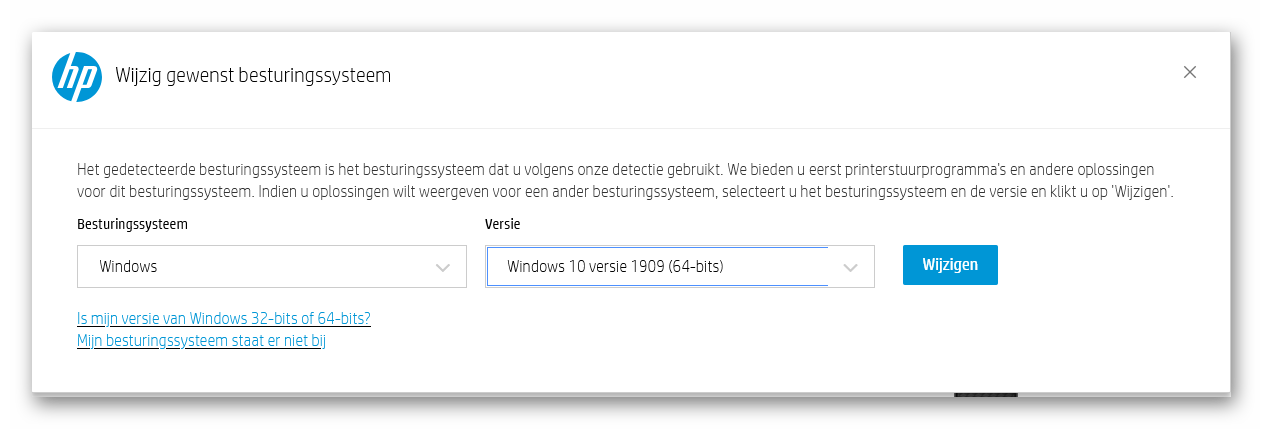Image resolution: width=1263 pixels, height=429 pixels.
Task: Expand the Versie dropdown chevron
Action: coord(851,267)
